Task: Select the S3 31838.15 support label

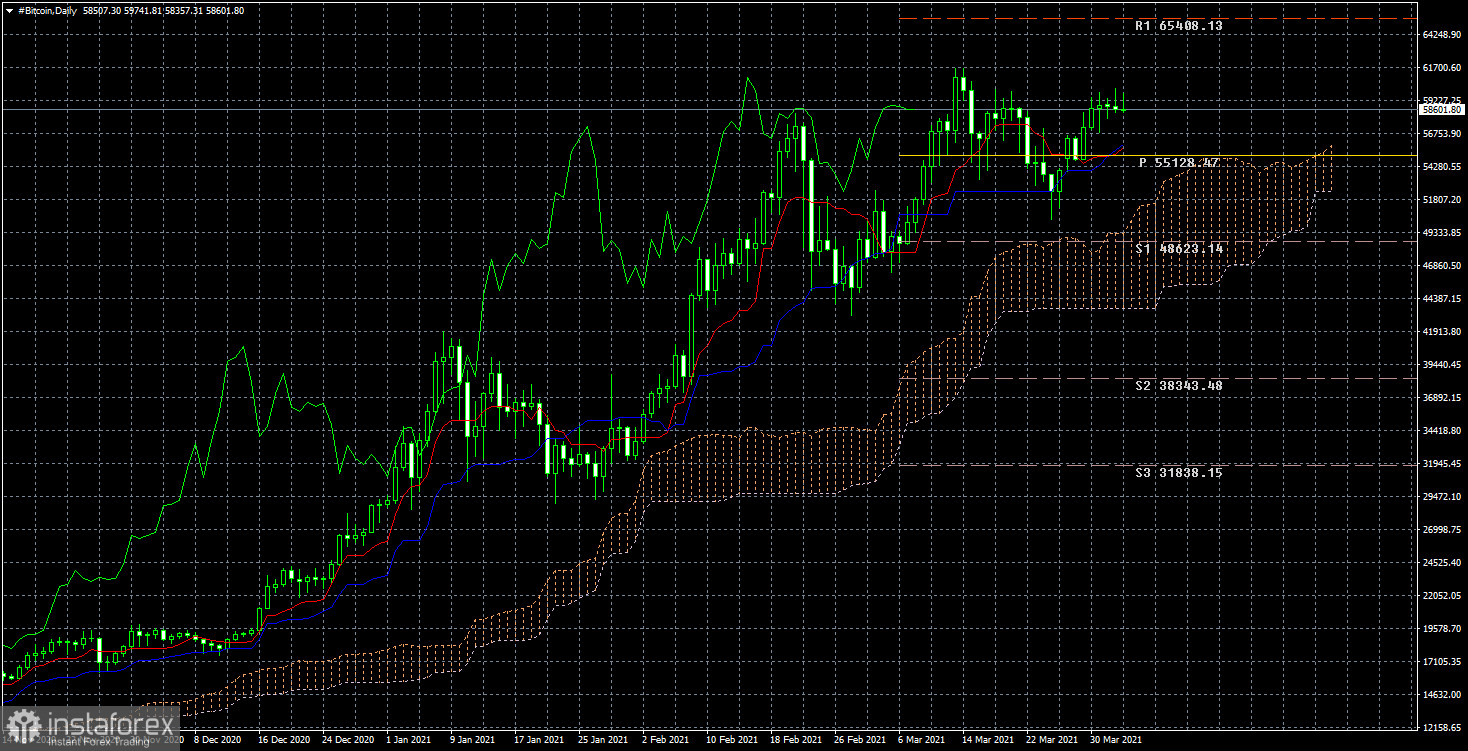Action: [x=1178, y=472]
